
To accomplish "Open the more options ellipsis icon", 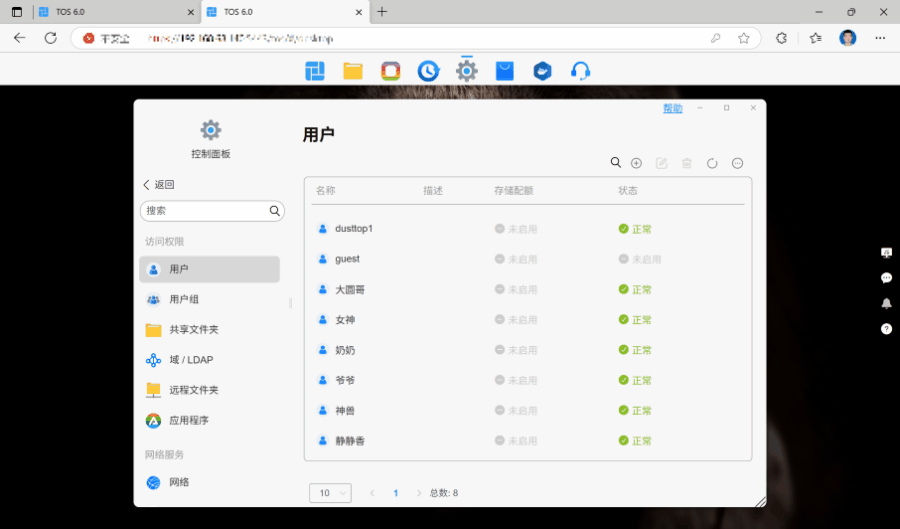I will (738, 163).
